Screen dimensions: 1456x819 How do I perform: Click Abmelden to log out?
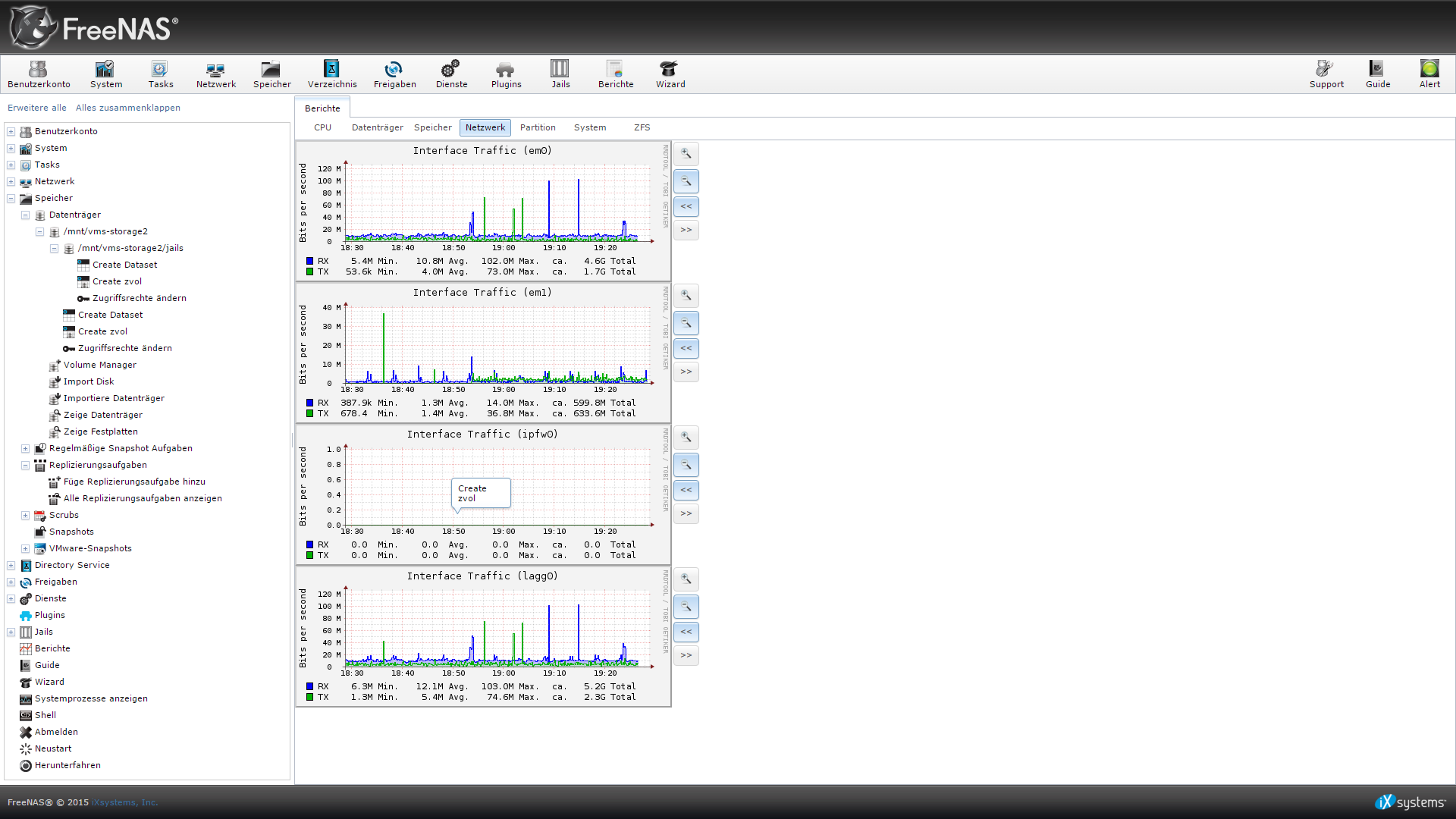coord(56,732)
